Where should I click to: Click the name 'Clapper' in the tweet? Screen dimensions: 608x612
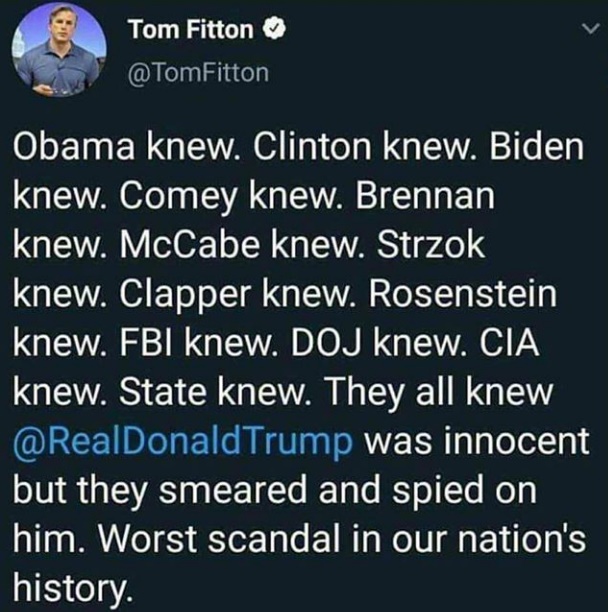pyautogui.click(x=185, y=295)
